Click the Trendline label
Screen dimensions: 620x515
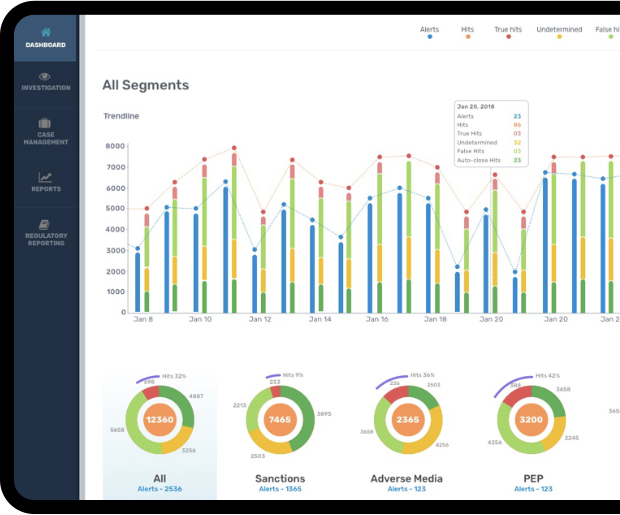(121, 116)
